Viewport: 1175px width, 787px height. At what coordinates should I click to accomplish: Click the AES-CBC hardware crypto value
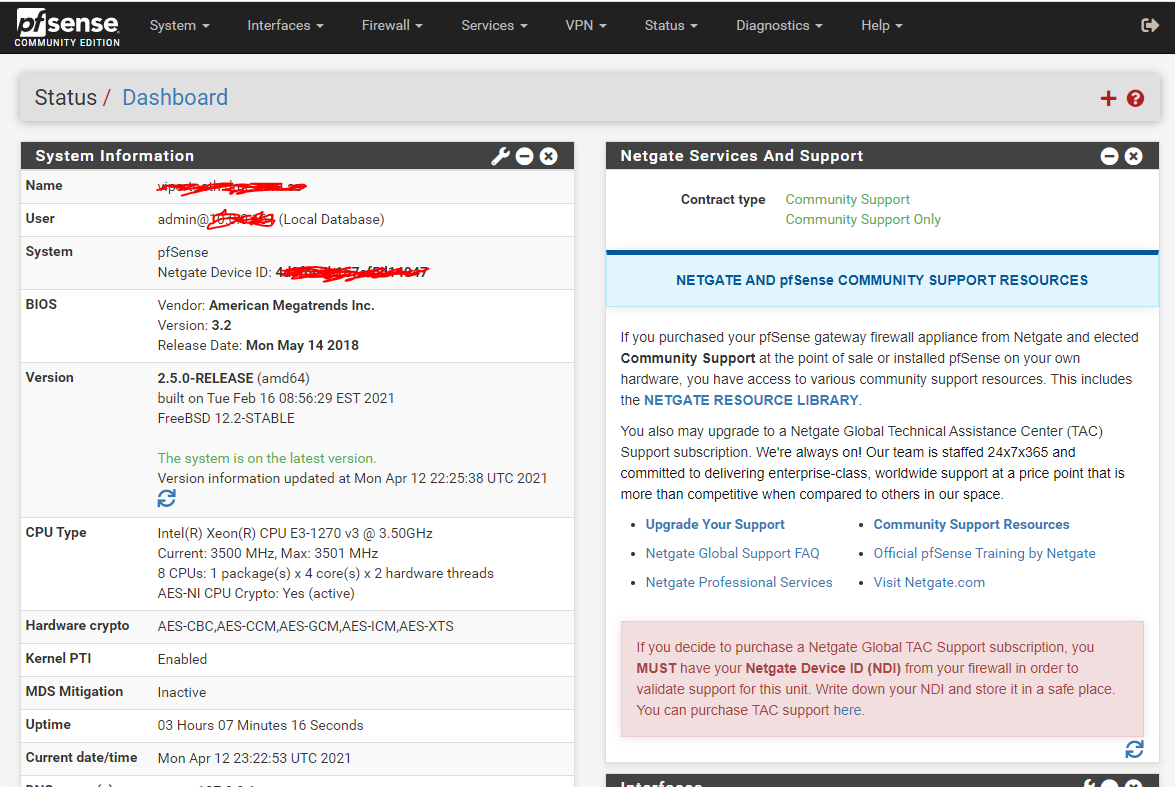tap(305, 626)
